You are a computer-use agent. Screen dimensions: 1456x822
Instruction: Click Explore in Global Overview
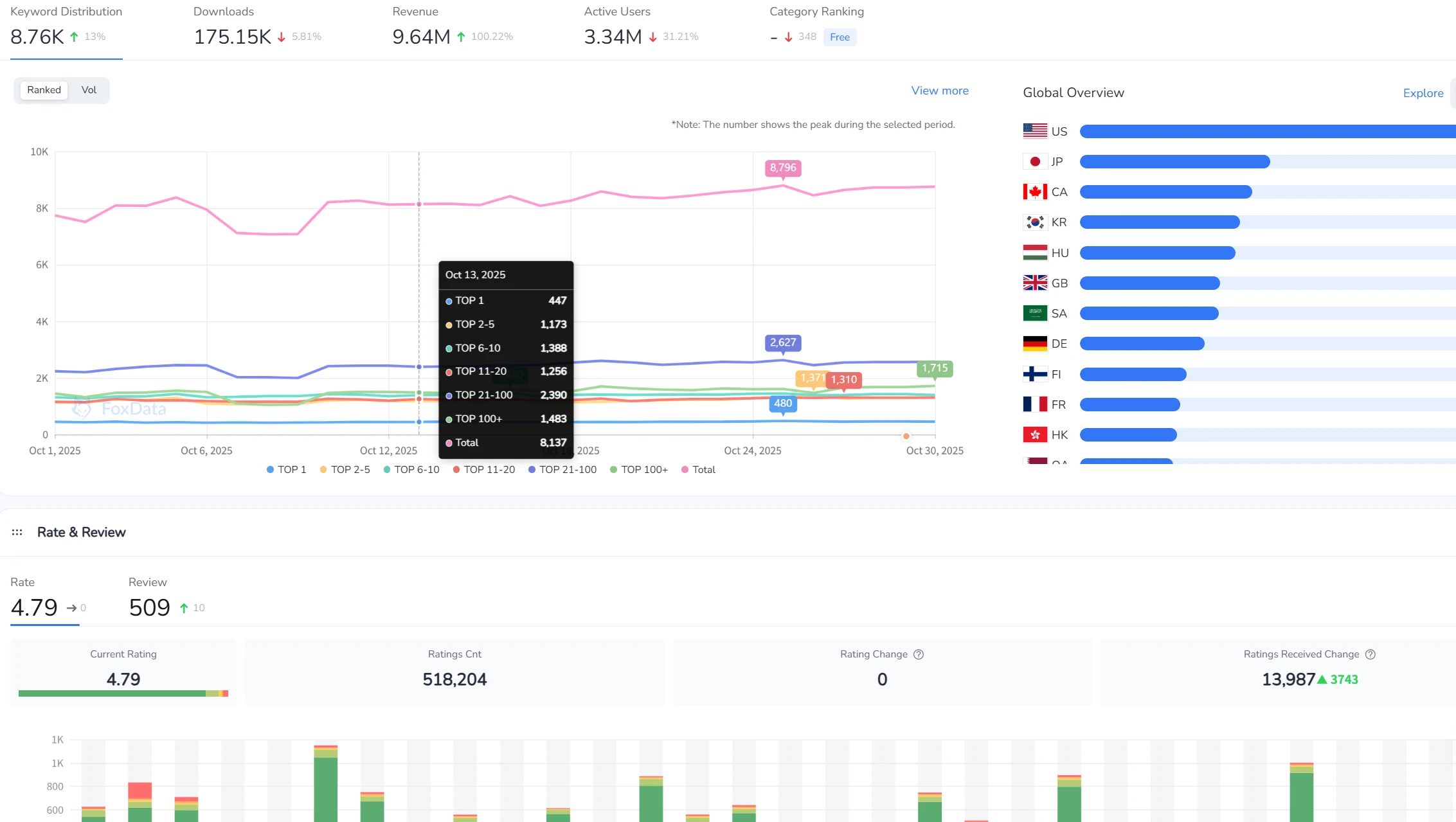click(x=1423, y=93)
